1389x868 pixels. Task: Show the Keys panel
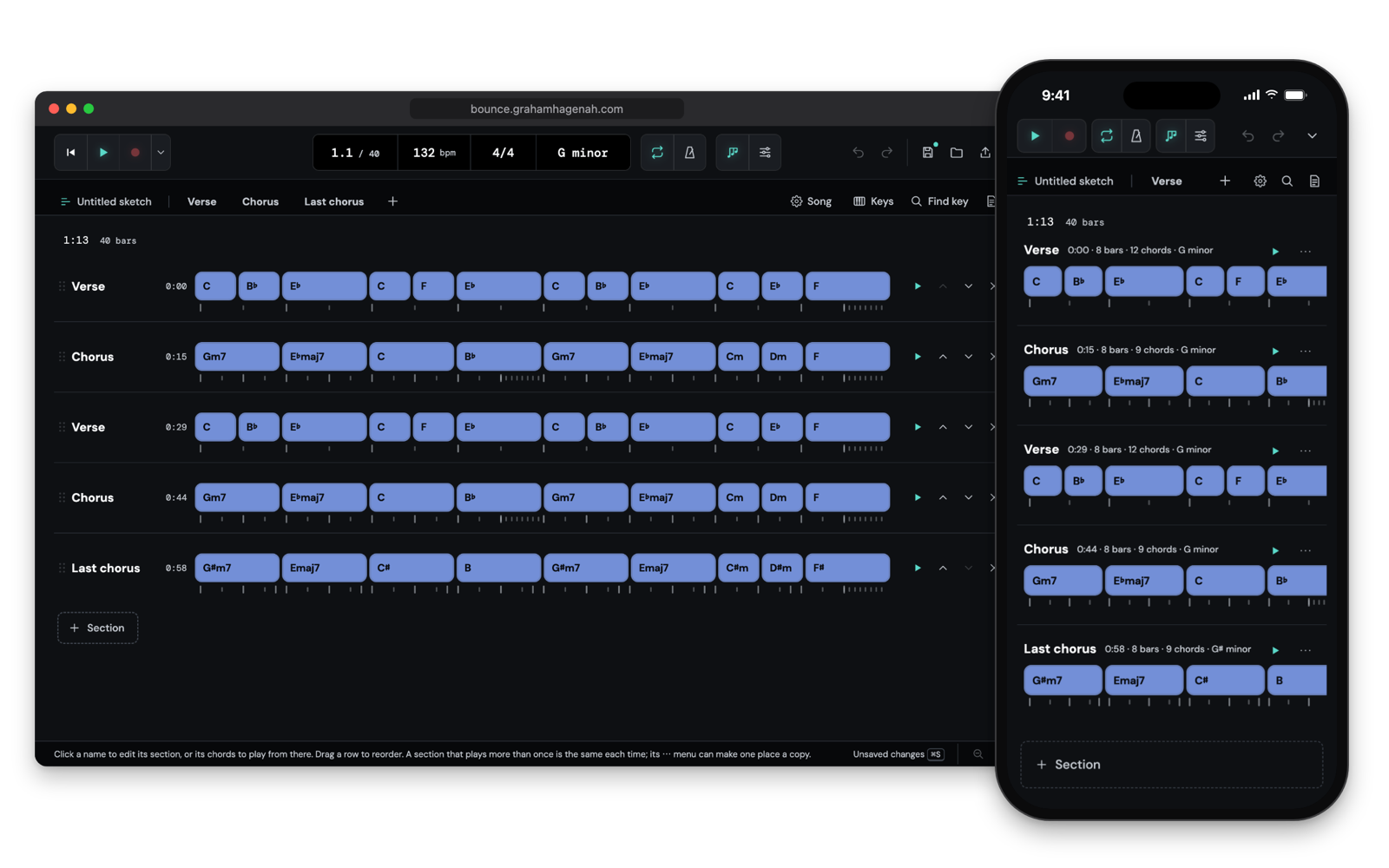(873, 201)
